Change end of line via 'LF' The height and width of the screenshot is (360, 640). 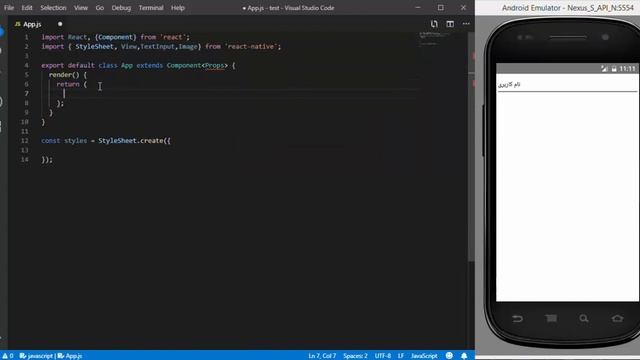click(x=400, y=356)
